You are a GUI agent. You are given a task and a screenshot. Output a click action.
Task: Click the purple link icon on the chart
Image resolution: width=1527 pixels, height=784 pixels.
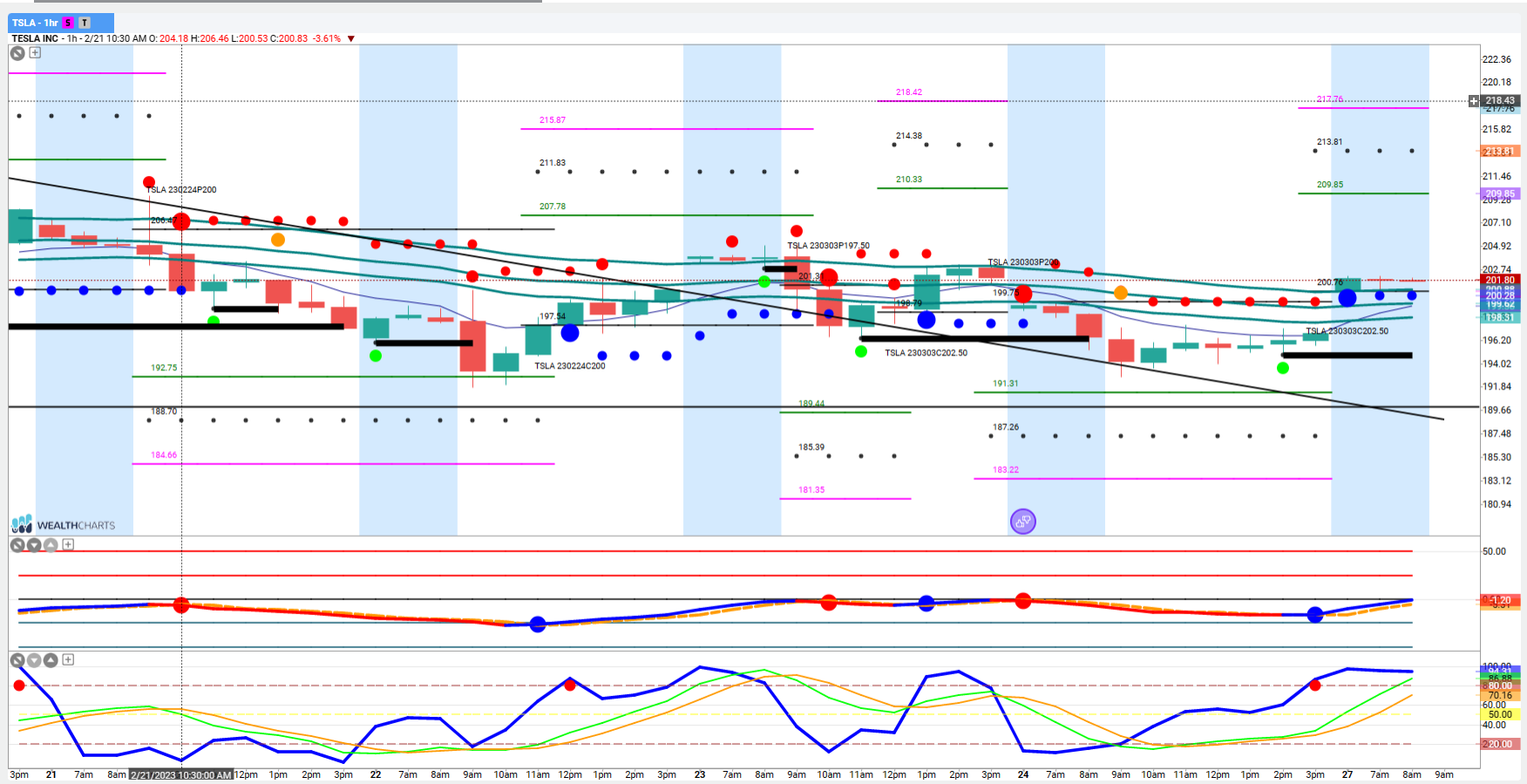coord(1022,522)
